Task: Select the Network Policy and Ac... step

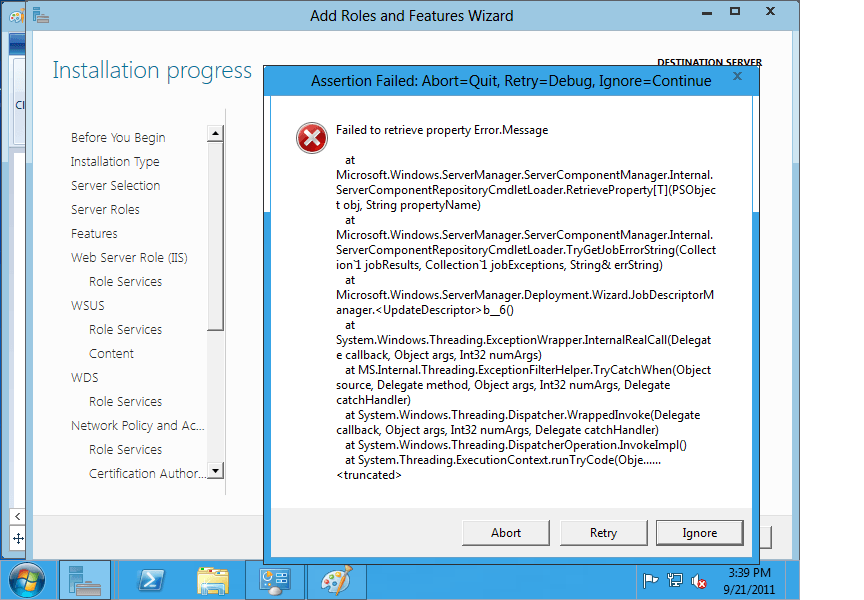Action: (138, 425)
